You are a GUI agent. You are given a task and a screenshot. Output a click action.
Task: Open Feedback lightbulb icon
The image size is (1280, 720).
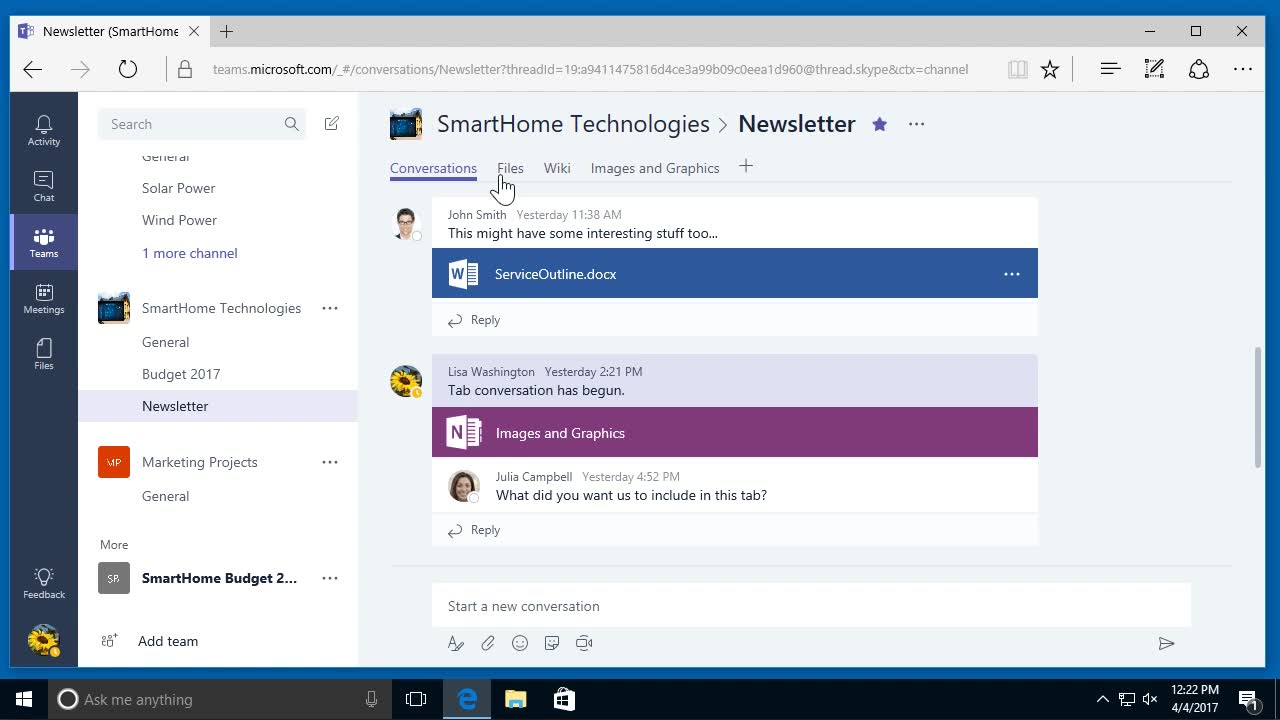pos(44,583)
